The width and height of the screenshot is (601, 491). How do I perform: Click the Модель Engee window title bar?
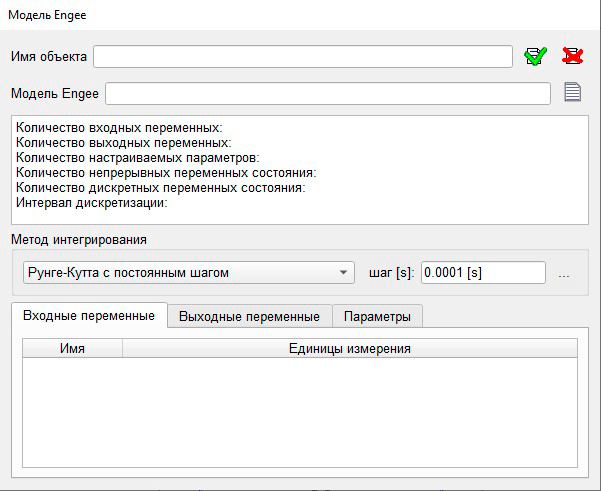click(300, 13)
